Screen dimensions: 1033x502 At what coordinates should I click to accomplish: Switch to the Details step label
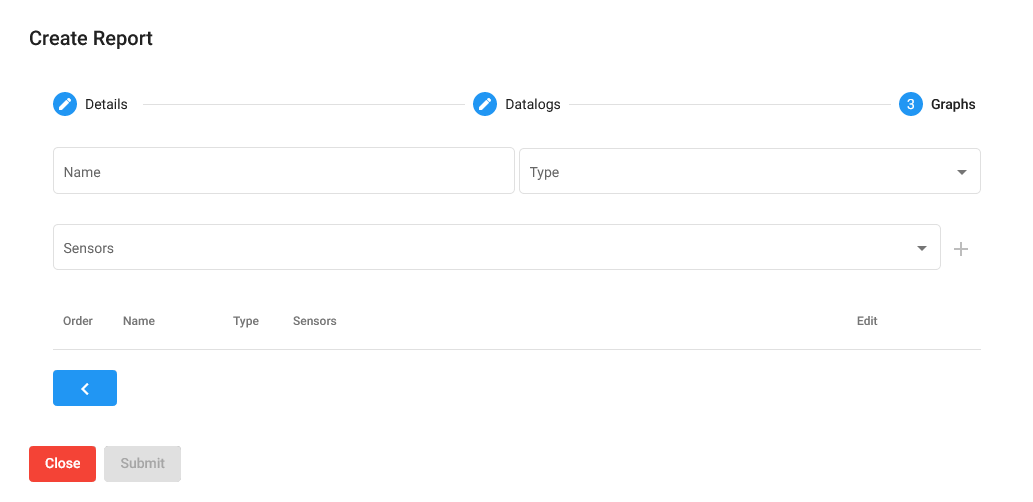tap(106, 104)
